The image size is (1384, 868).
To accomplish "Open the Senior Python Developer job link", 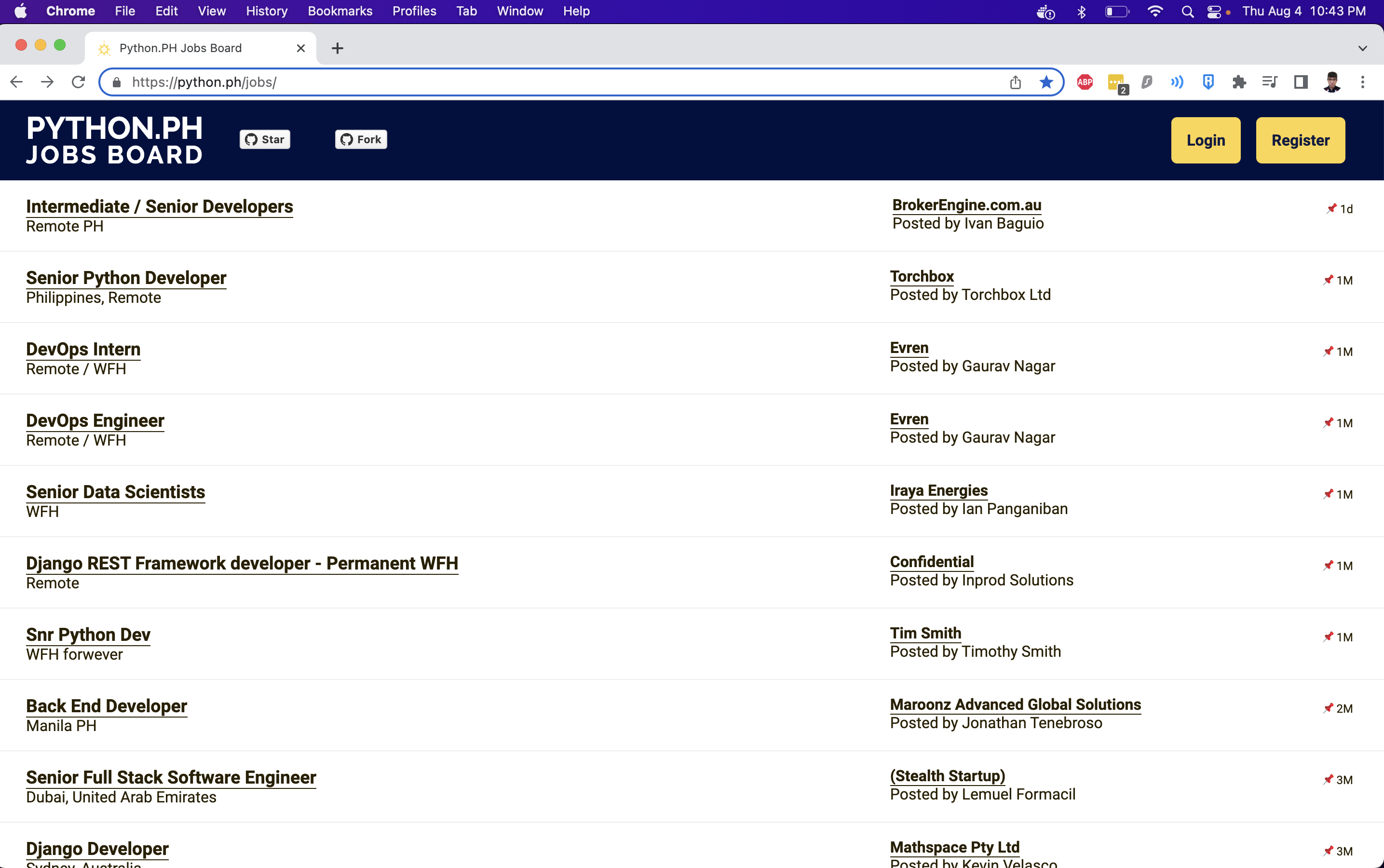I will [126, 278].
